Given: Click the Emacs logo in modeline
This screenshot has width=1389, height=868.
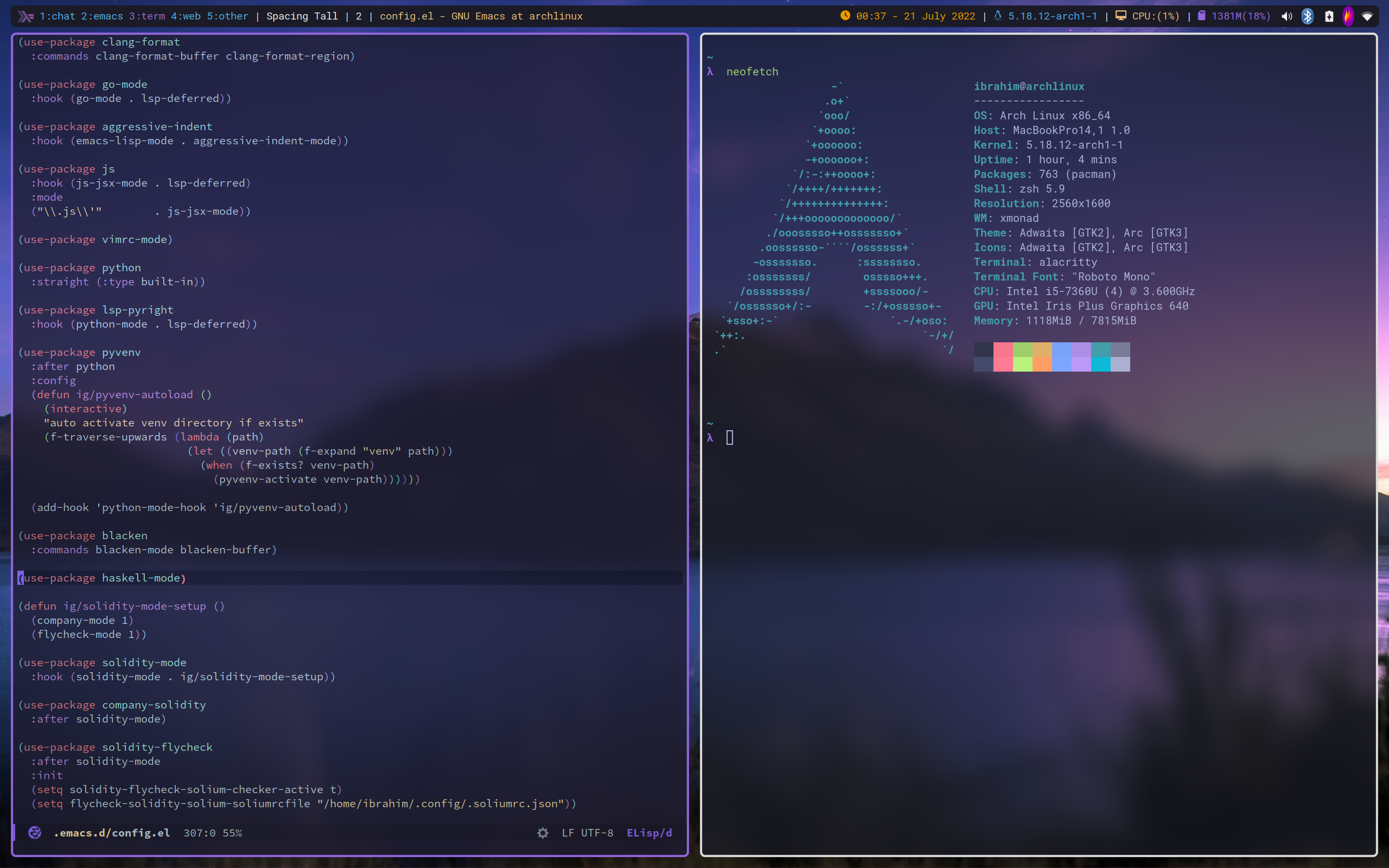Looking at the screenshot, I should (34, 832).
